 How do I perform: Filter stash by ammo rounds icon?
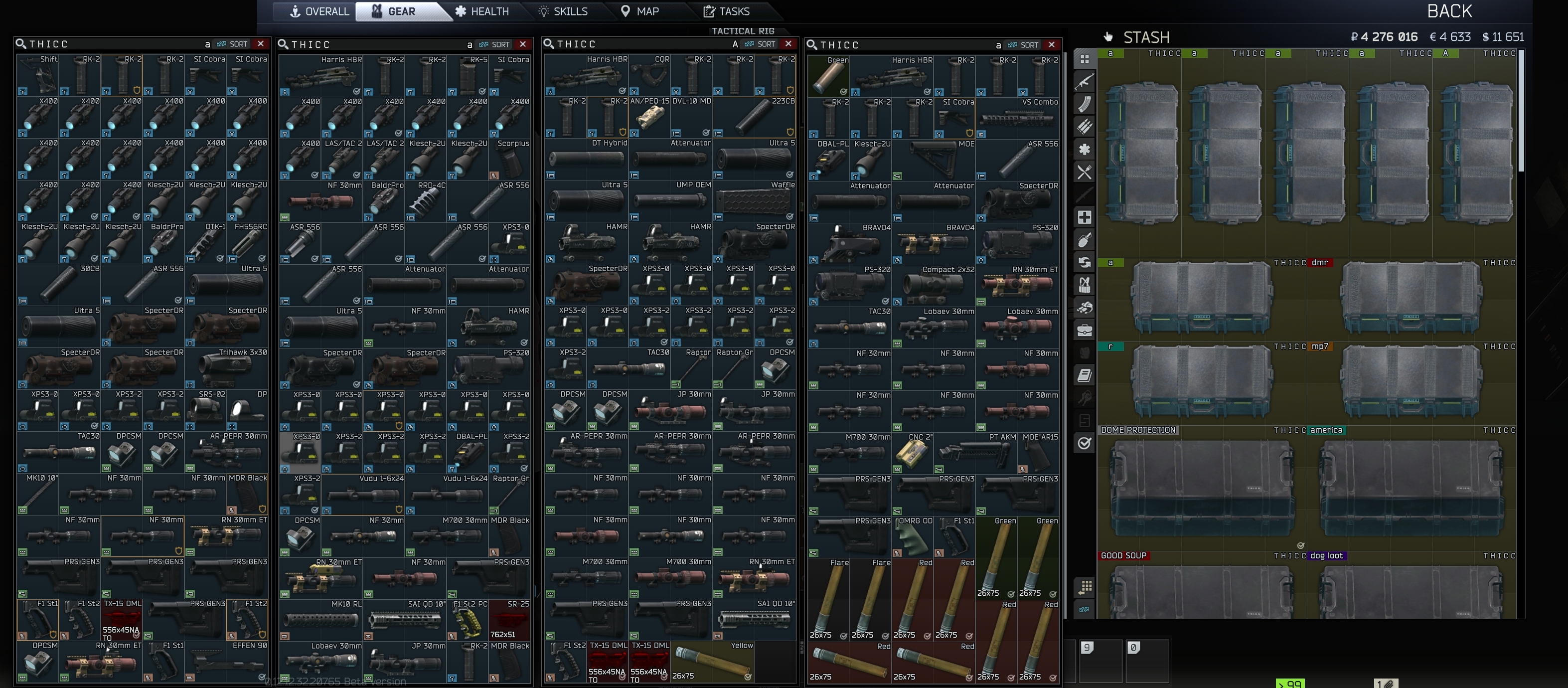point(1084,127)
